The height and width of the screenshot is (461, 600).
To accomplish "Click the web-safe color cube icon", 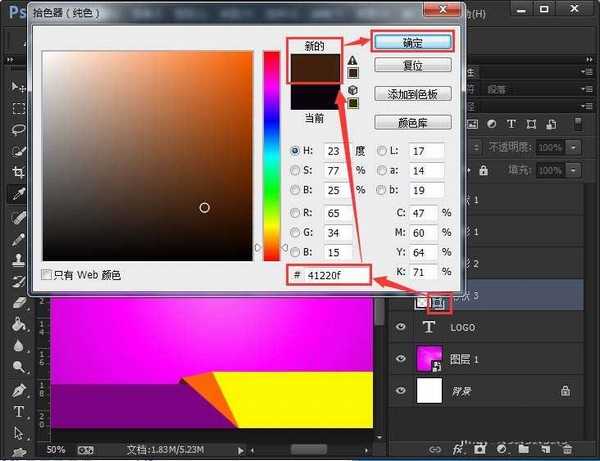I will (352, 89).
